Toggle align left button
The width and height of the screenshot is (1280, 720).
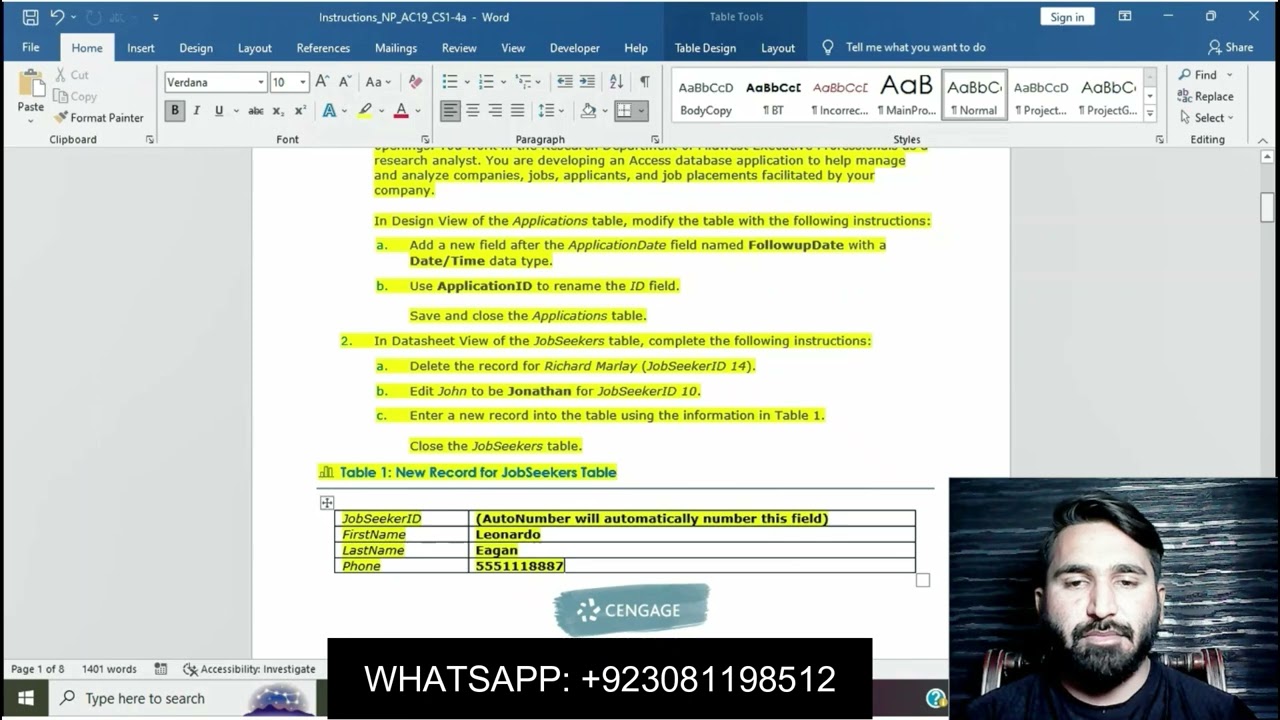point(451,111)
